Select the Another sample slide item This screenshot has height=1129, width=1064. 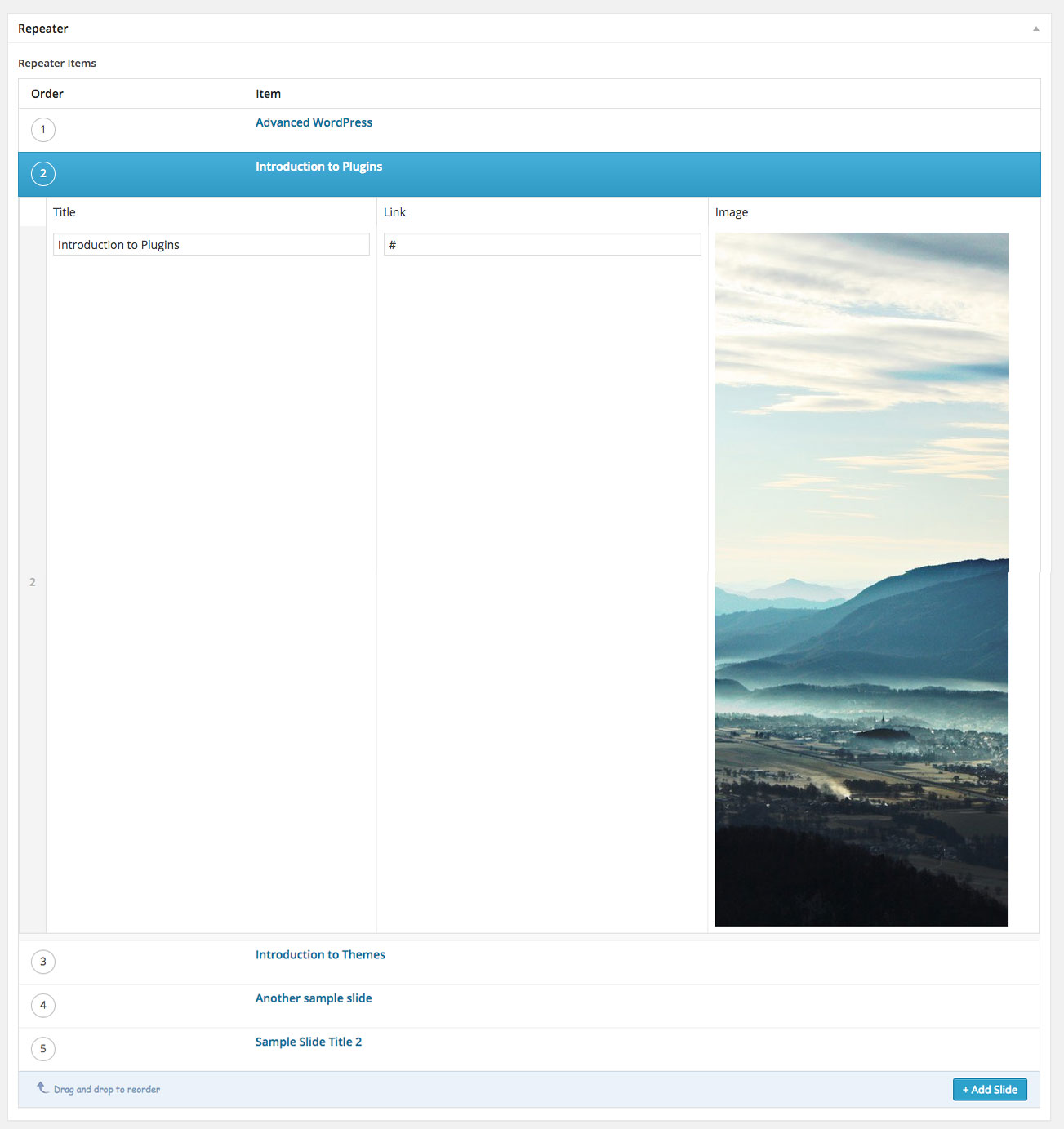313,998
